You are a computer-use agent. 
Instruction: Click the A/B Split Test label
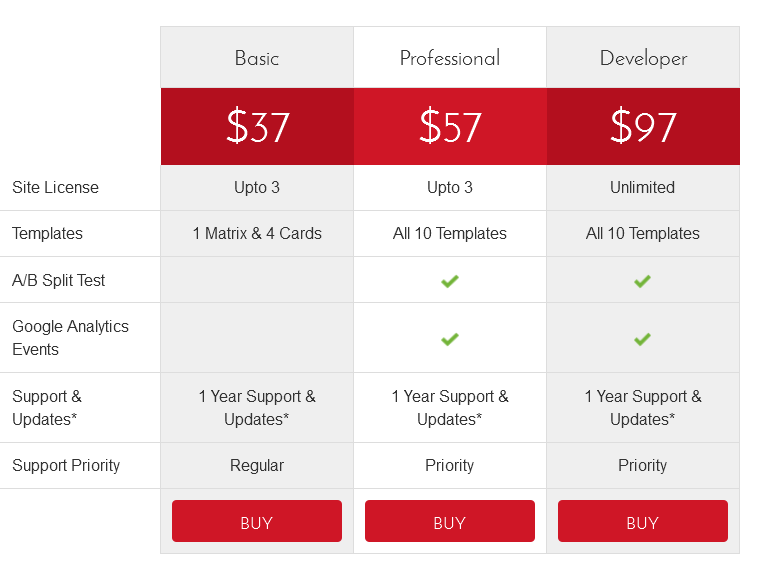(58, 281)
